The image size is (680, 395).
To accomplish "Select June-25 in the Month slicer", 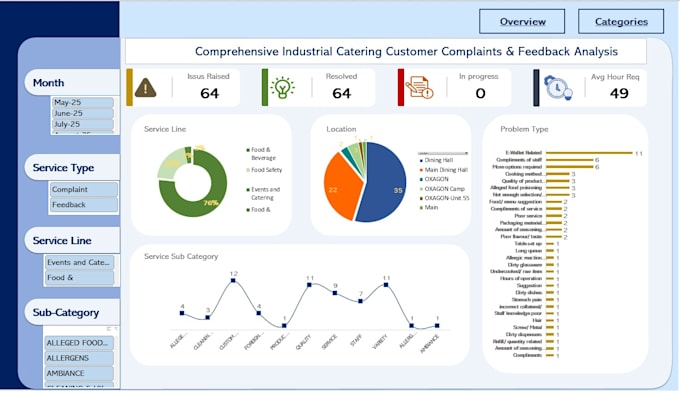I will [83, 113].
